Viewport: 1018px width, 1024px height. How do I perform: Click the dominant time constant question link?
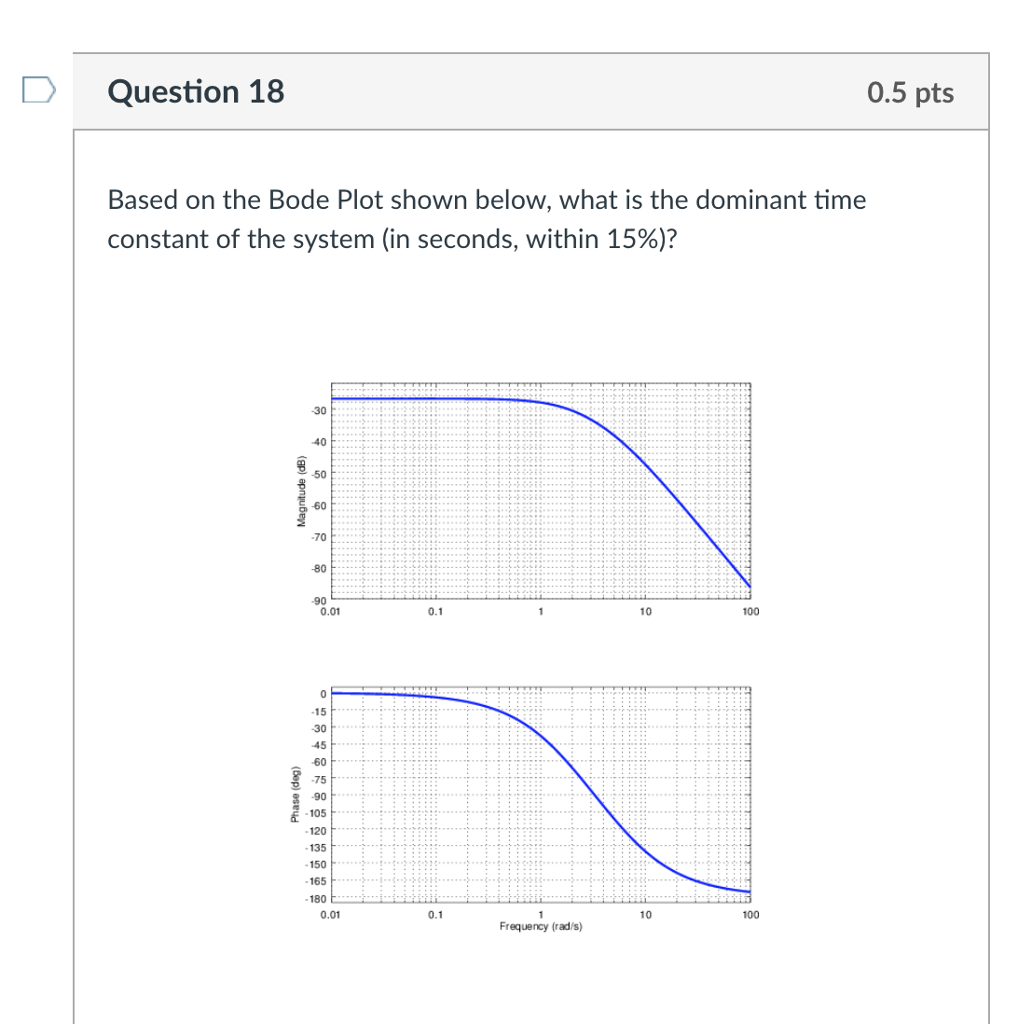point(487,219)
